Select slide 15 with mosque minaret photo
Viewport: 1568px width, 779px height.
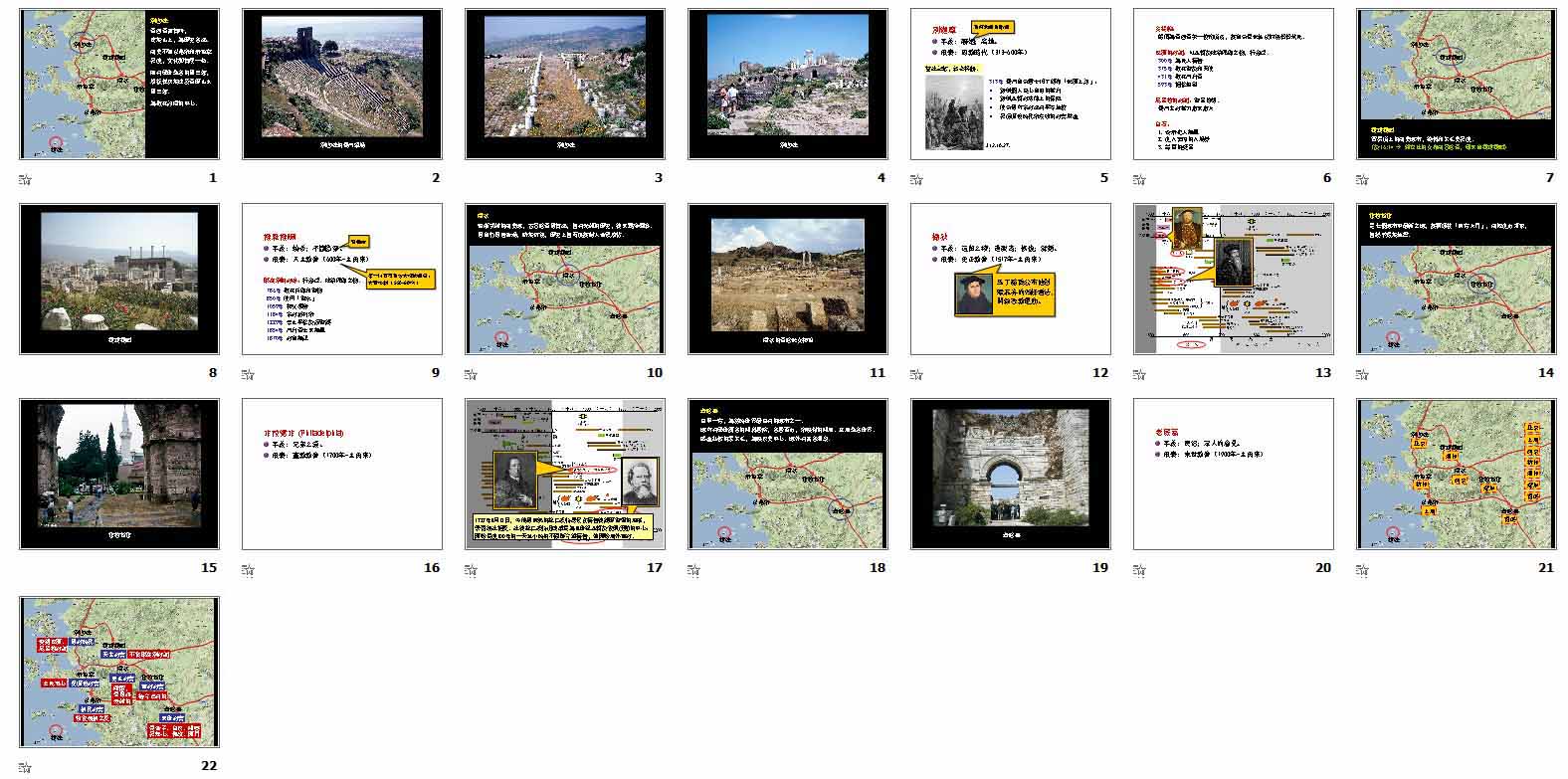pos(118,474)
